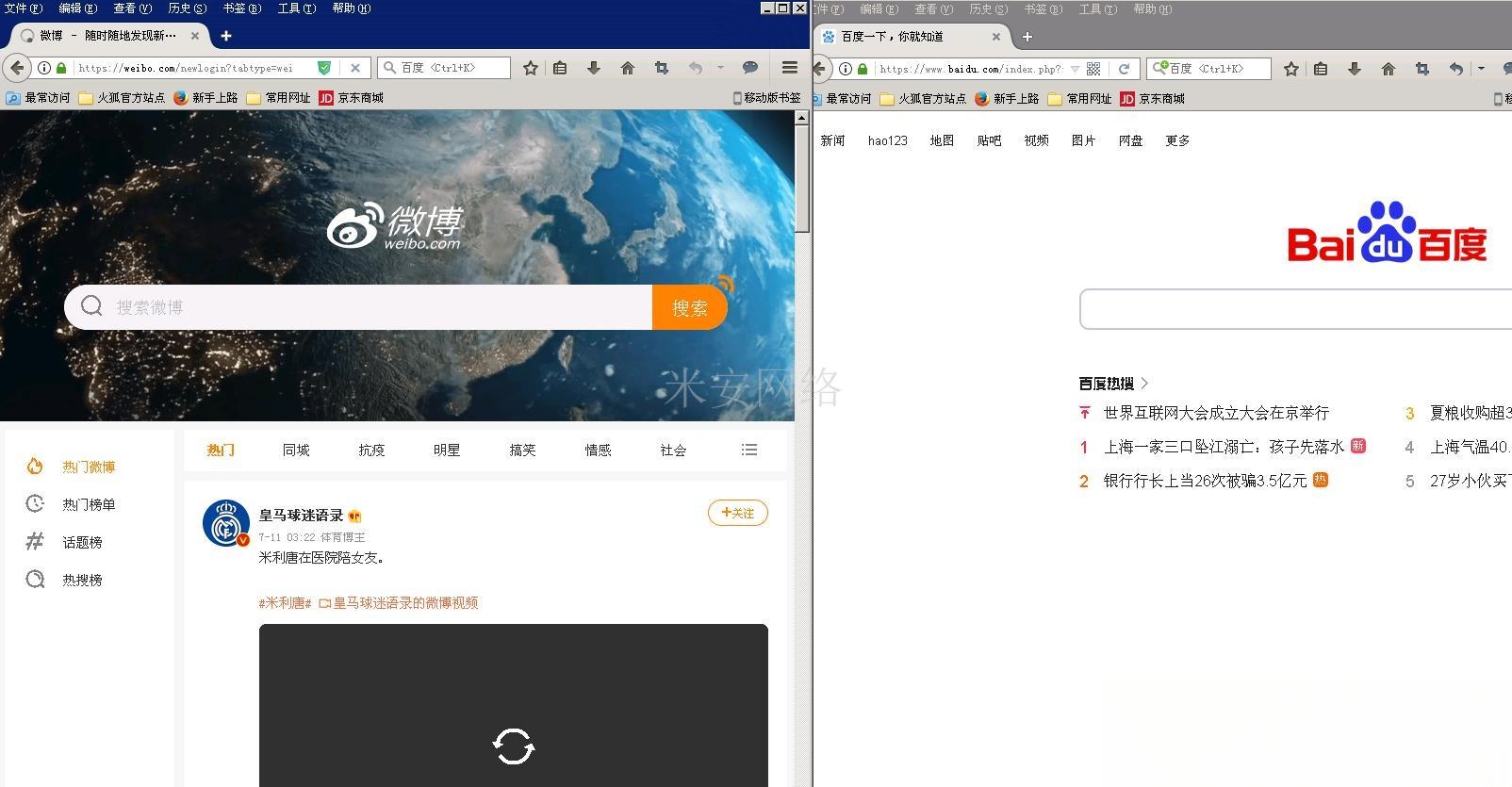The height and width of the screenshot is (787, 1512).
Task: Open the undo dropdown arrow in the Baidu toolbar
Action: tap(1481, 69)
